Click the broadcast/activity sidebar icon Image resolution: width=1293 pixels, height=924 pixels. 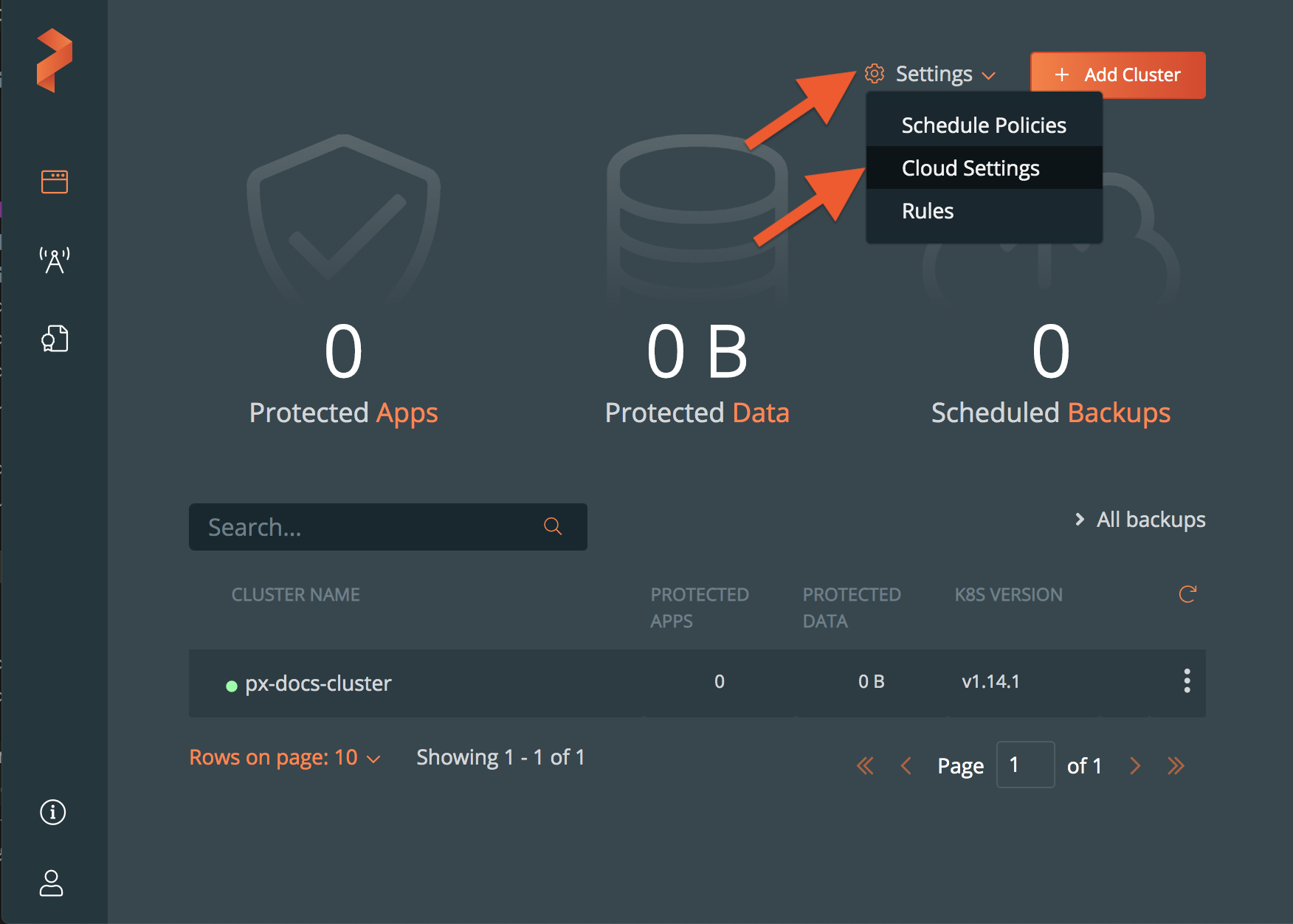(x=54, y=260)
